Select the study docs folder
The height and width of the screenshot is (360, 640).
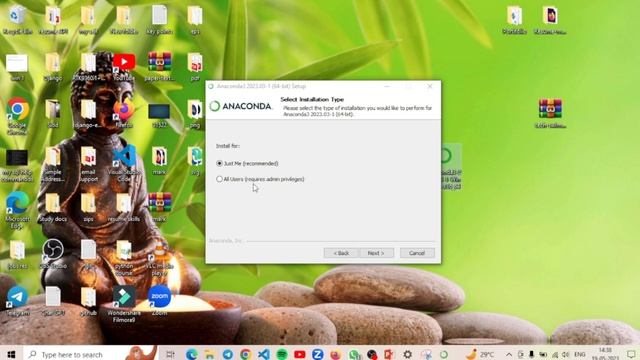tap(53, 208)
